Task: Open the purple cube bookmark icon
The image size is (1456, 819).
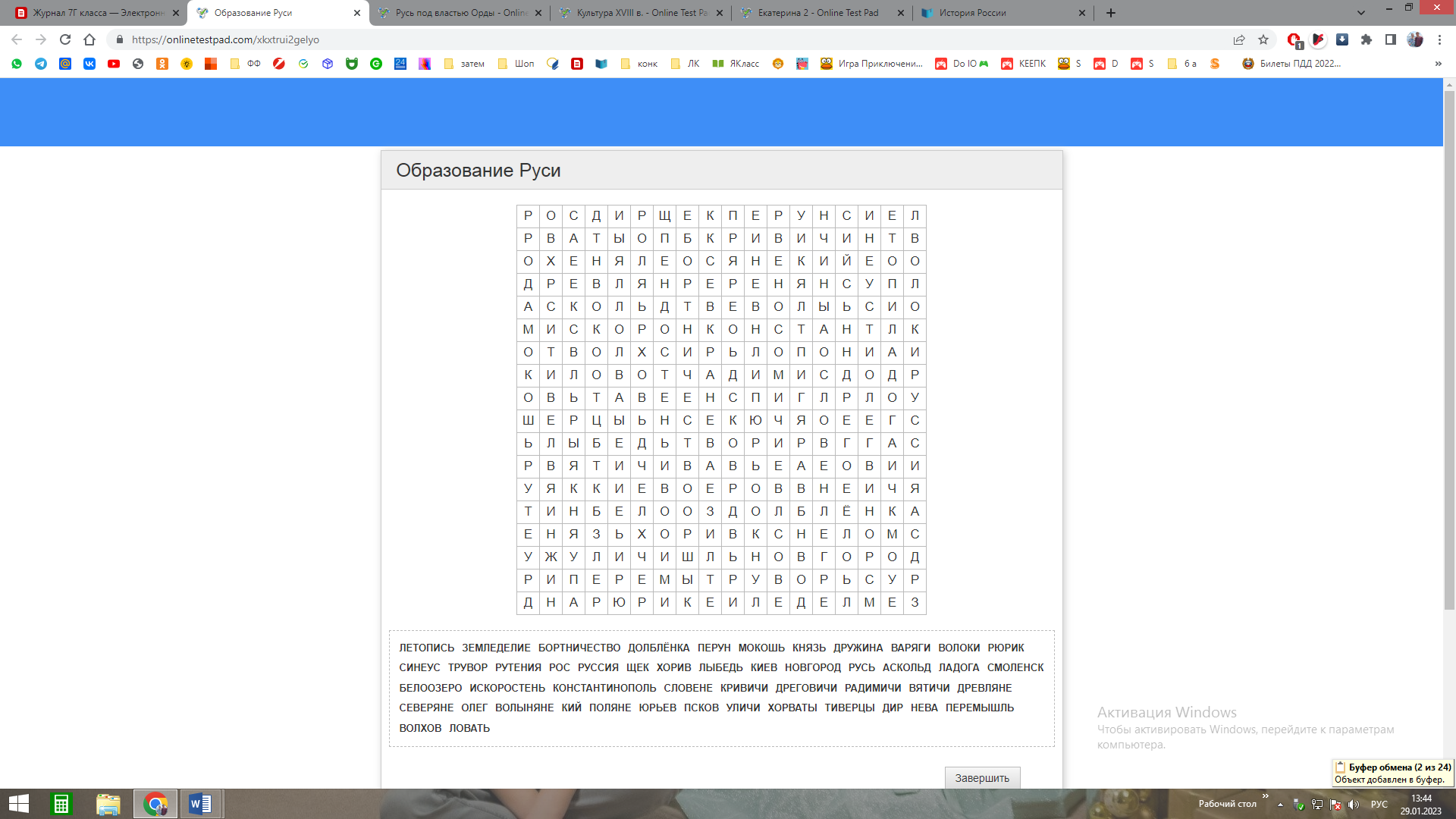Action: click(x=328, y=64)
